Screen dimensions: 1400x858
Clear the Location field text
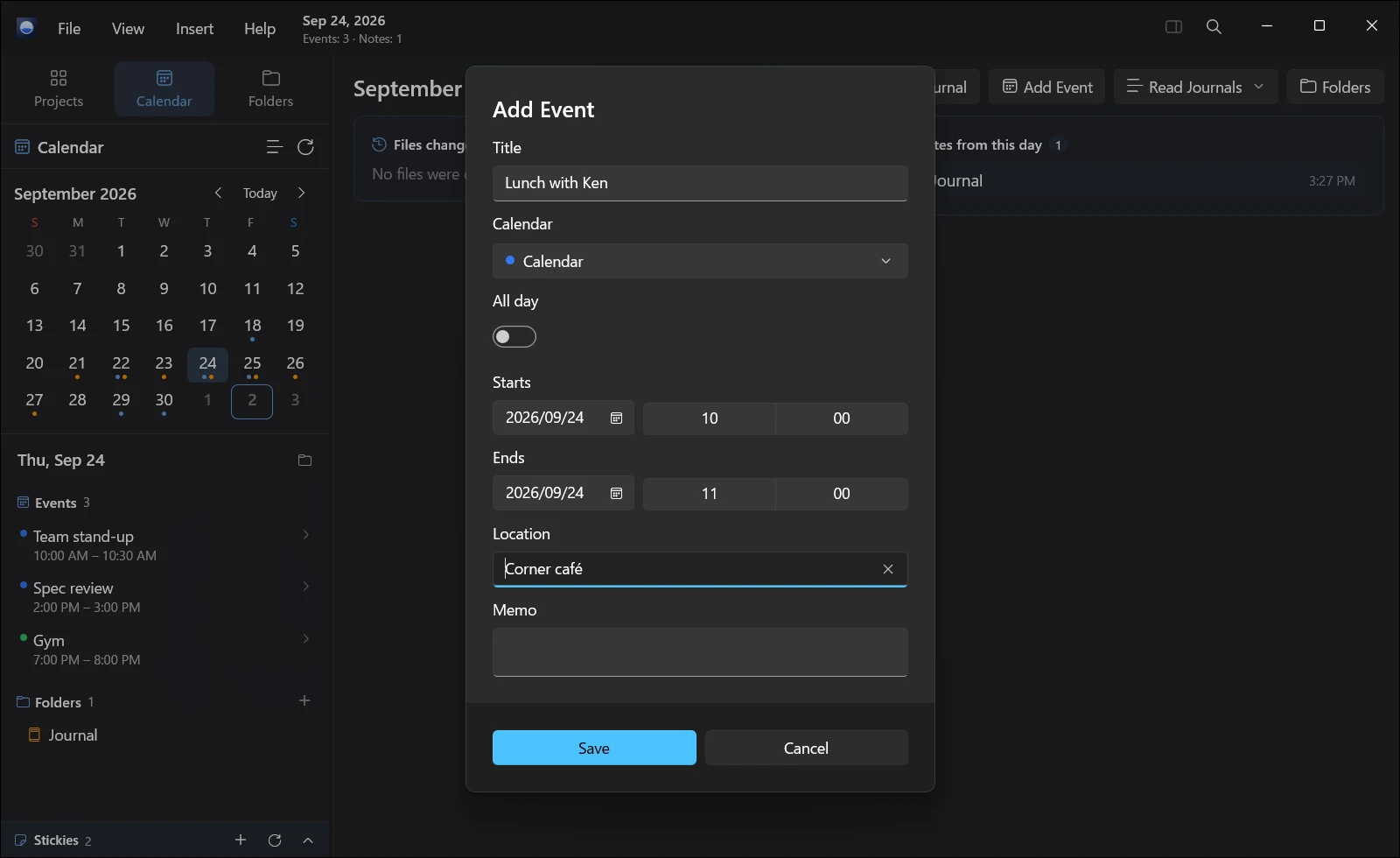(888, 569)
